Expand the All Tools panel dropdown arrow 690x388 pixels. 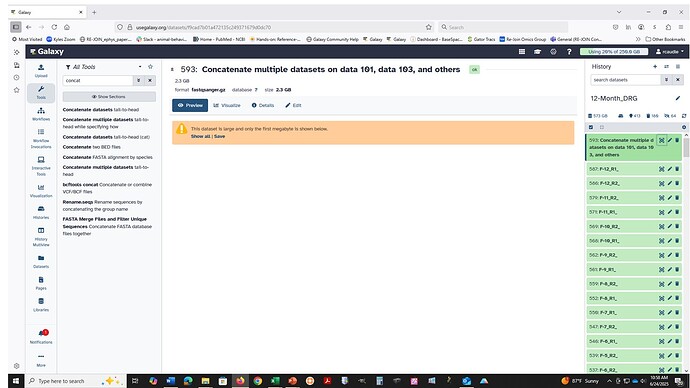click(x=140, y=66)
